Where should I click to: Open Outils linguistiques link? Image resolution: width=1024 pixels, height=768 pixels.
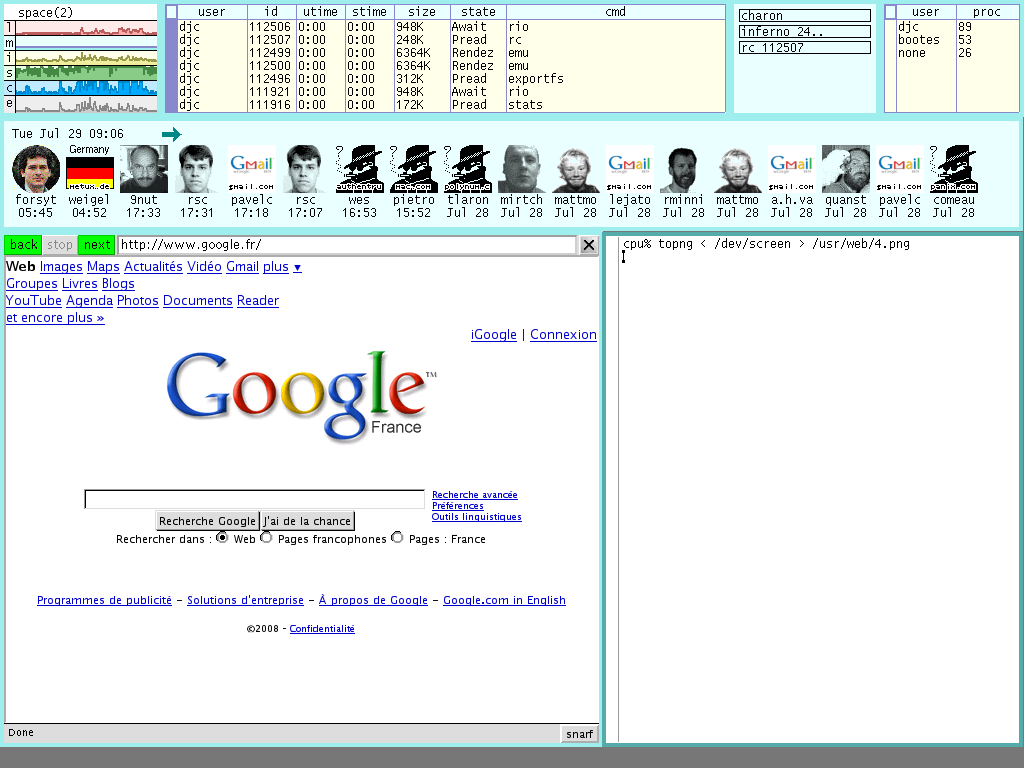[x=477, y=517]
